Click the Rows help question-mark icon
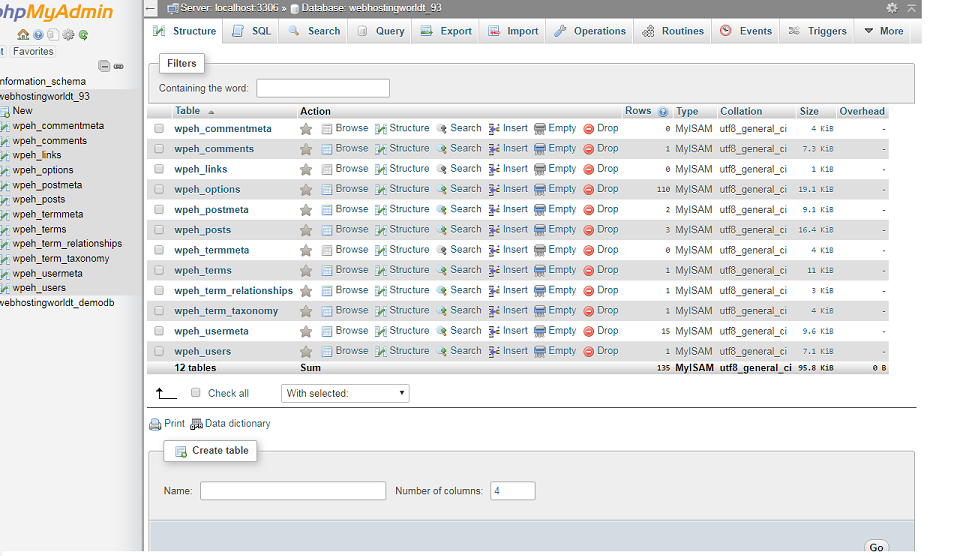963x556 pixels. pos(663,112)
